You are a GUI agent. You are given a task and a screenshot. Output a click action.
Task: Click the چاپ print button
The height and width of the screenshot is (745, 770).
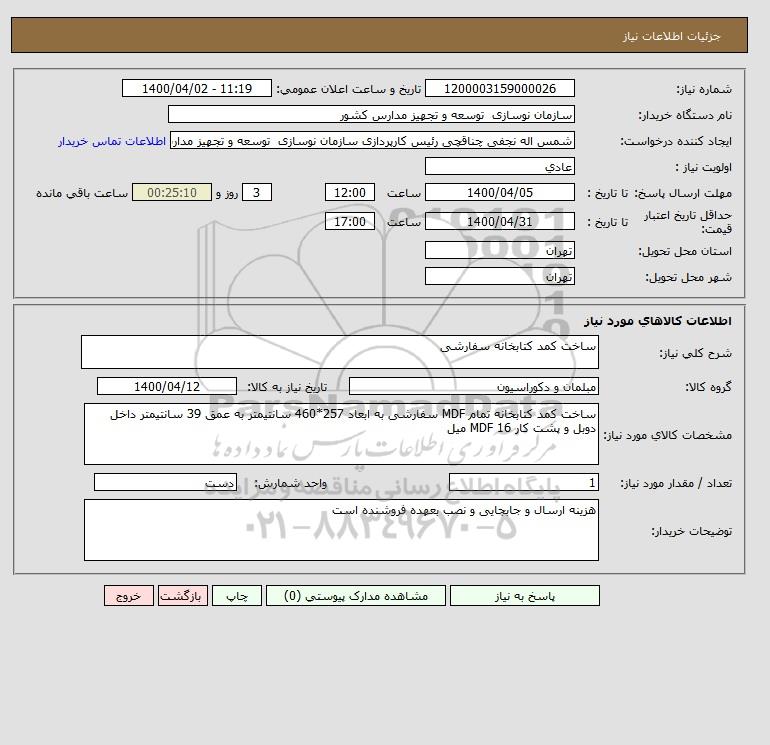click(x=237, y=596)
